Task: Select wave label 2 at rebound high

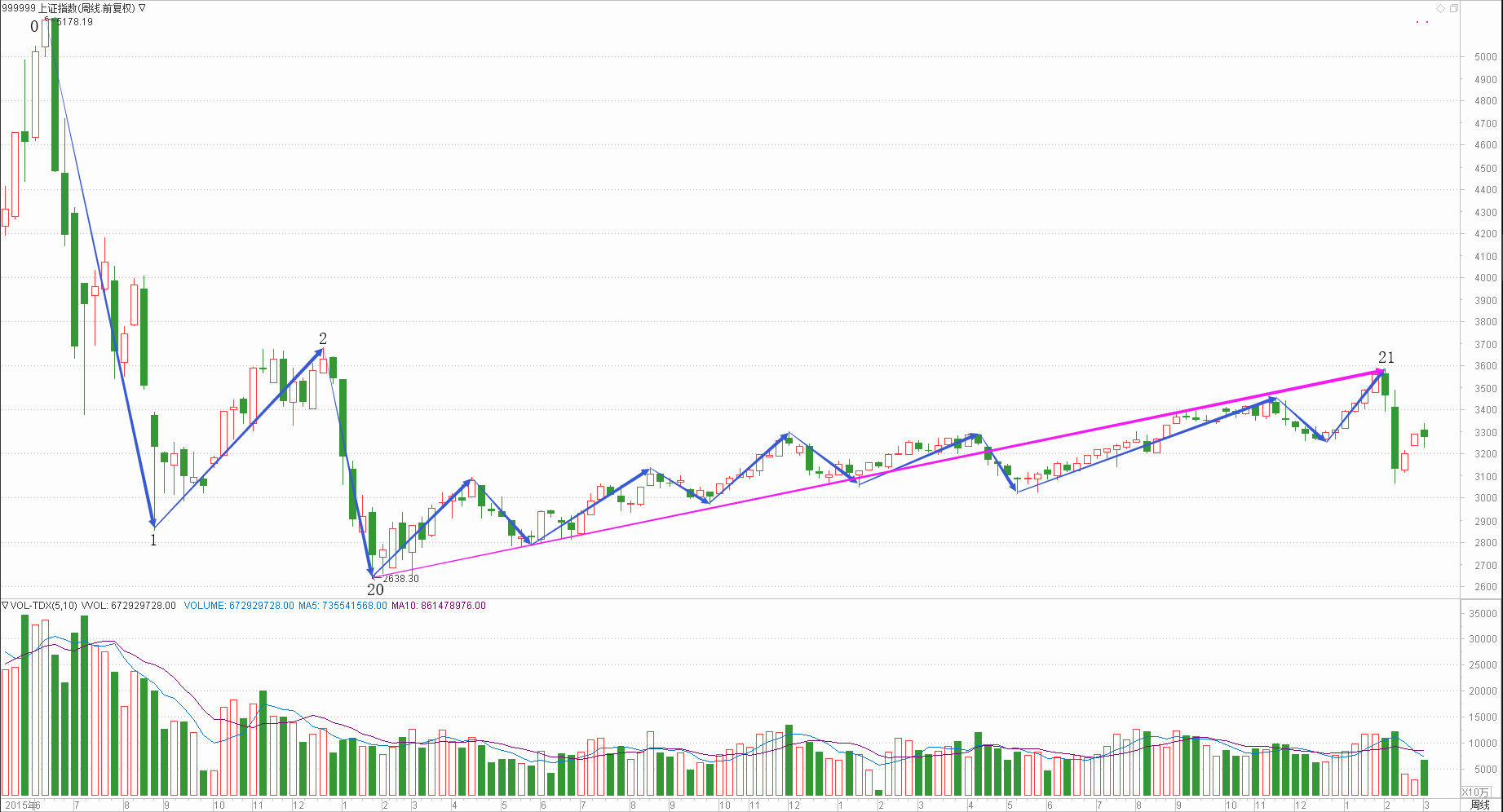Action: click(x=323, y=338)
